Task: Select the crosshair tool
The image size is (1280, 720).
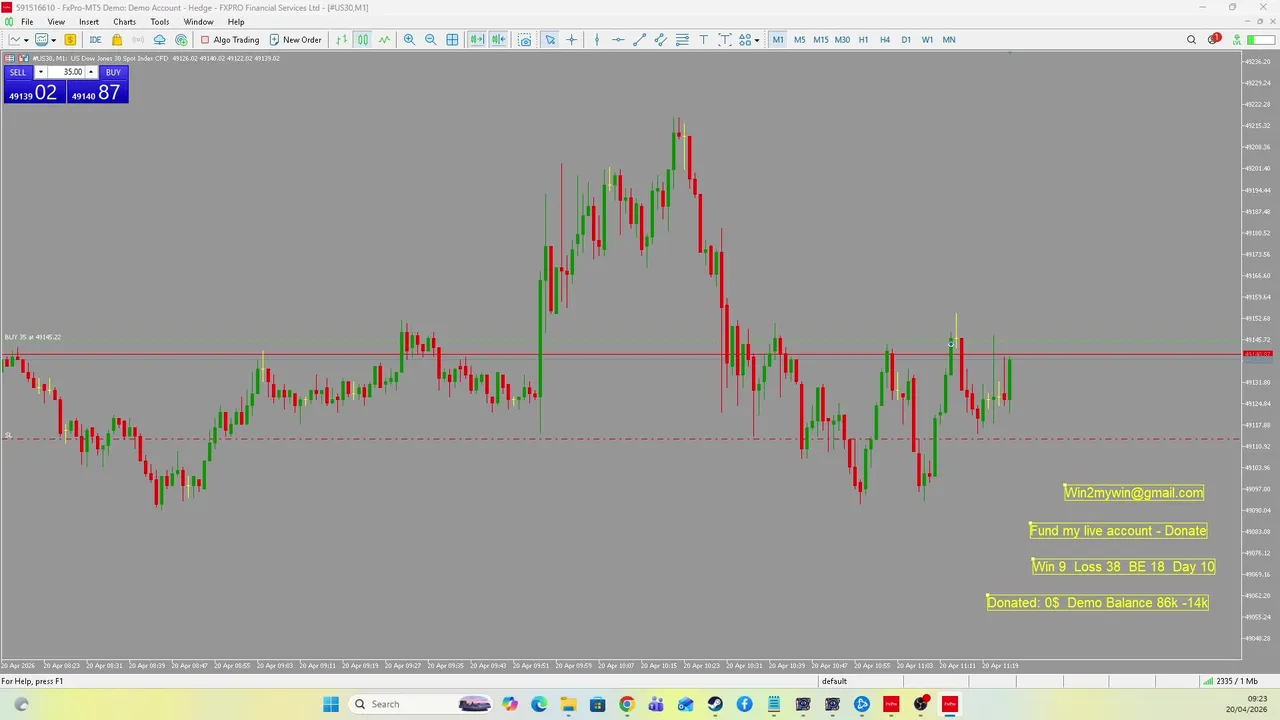Action: pos(571,40)
